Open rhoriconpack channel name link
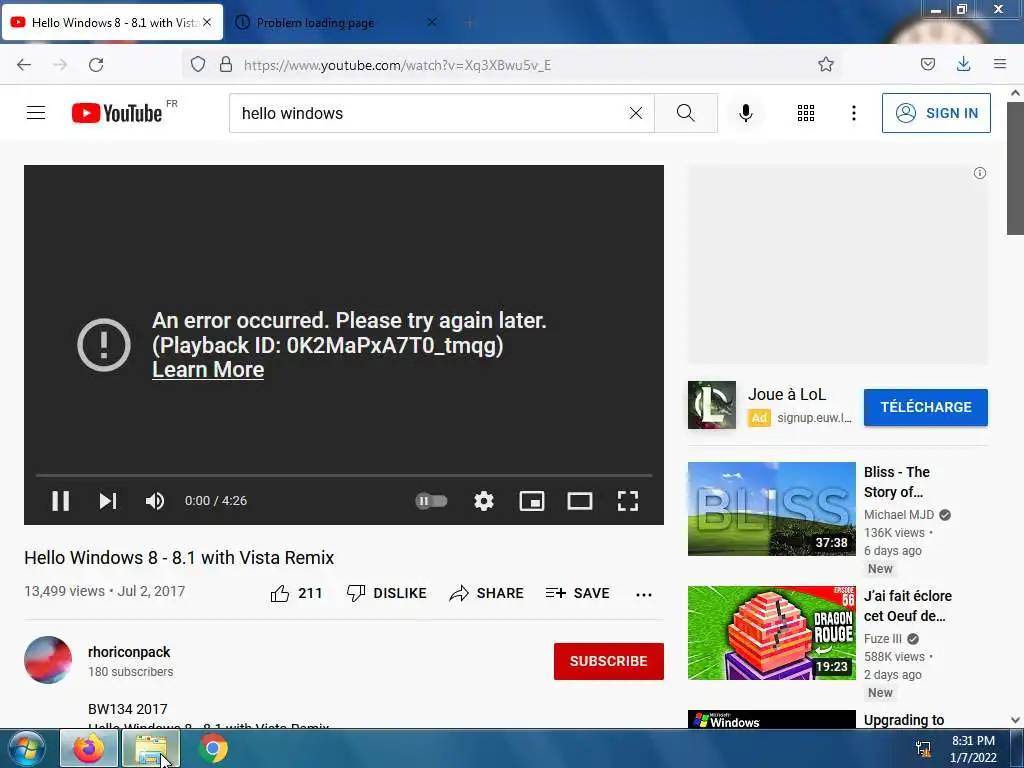 129,652
